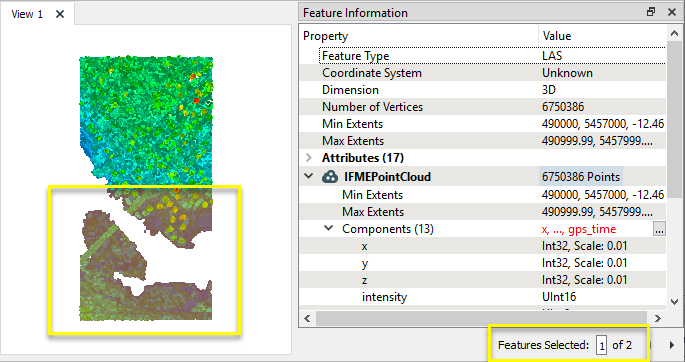Screen dimensions: 685x362
Task: Click the Unknown coordinate system value
Action: (x=567, y=73)
